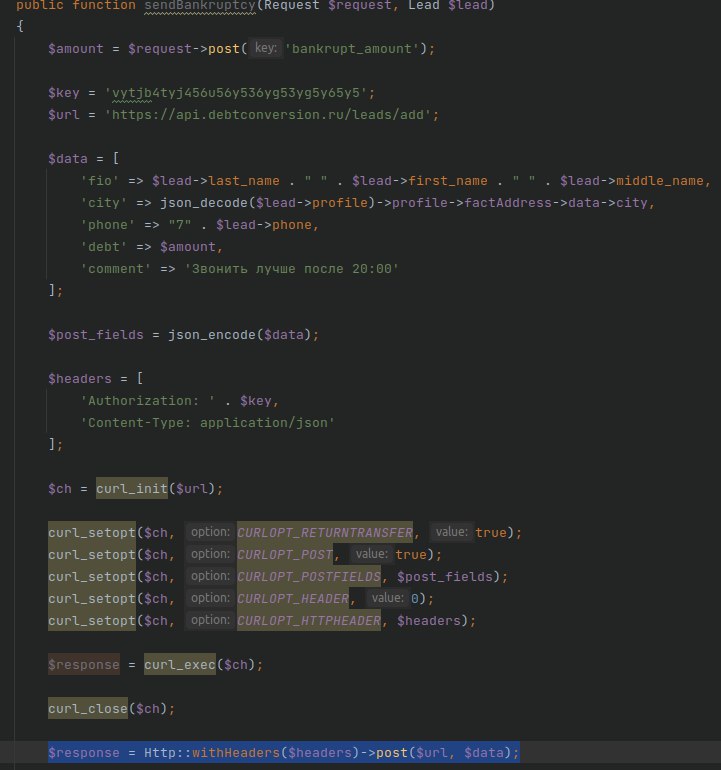Click the CURLOPT_HTTPHEADER constant

click(x=309, y=621)
